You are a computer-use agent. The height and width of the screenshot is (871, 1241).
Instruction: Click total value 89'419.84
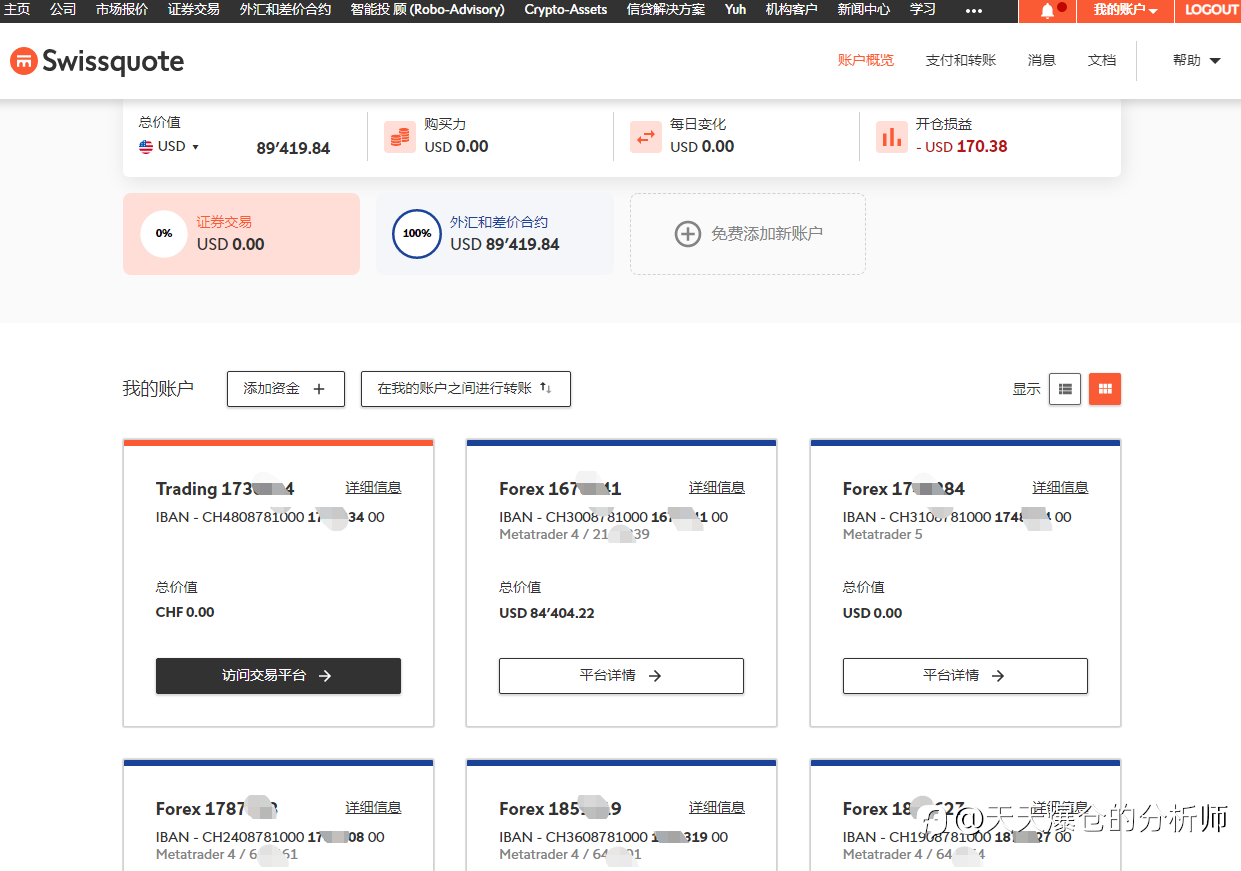(x=293, y=148)
